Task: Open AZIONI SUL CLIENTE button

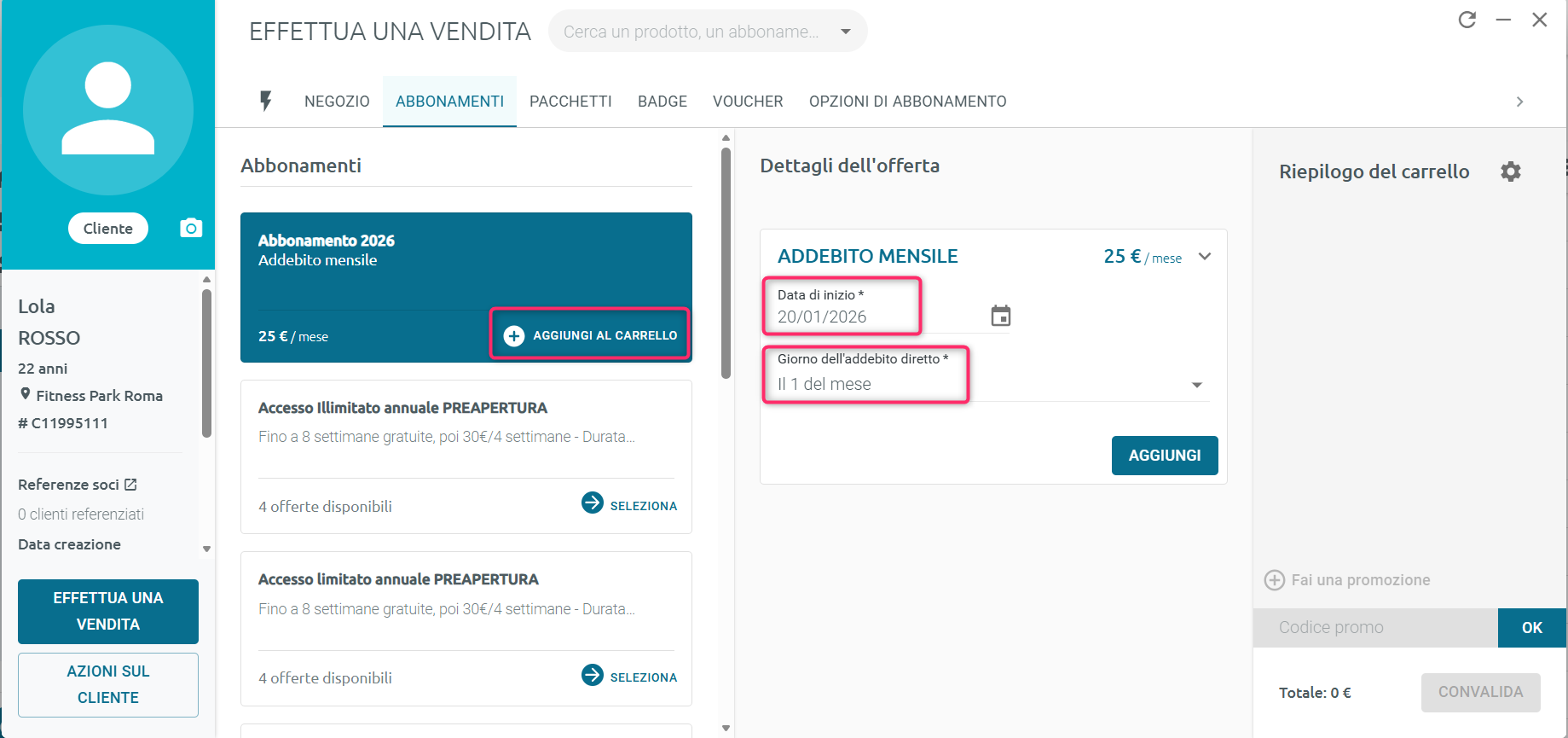Action: pos(108,684)
